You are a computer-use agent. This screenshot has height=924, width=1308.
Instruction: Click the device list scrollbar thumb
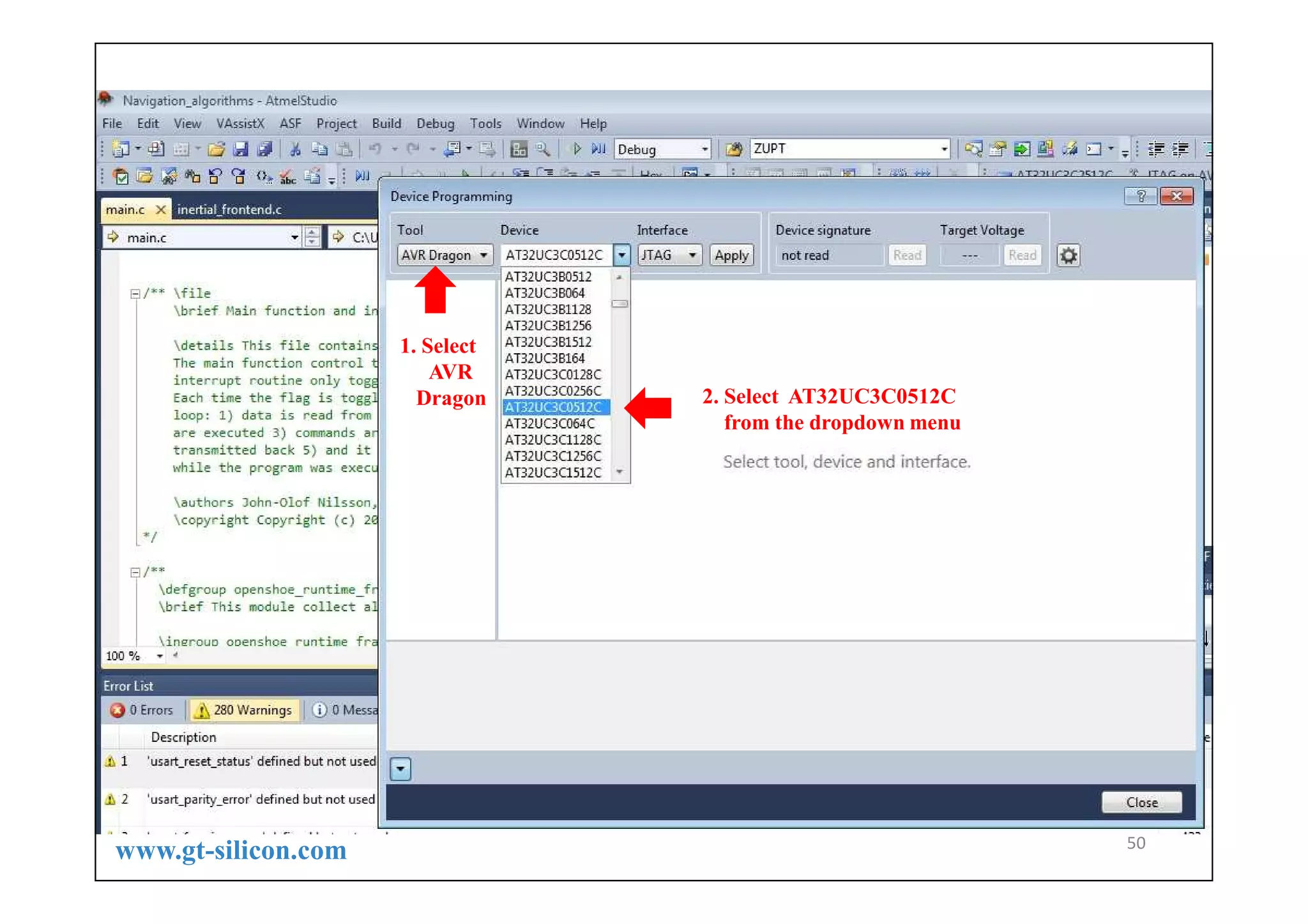(620, 304)
